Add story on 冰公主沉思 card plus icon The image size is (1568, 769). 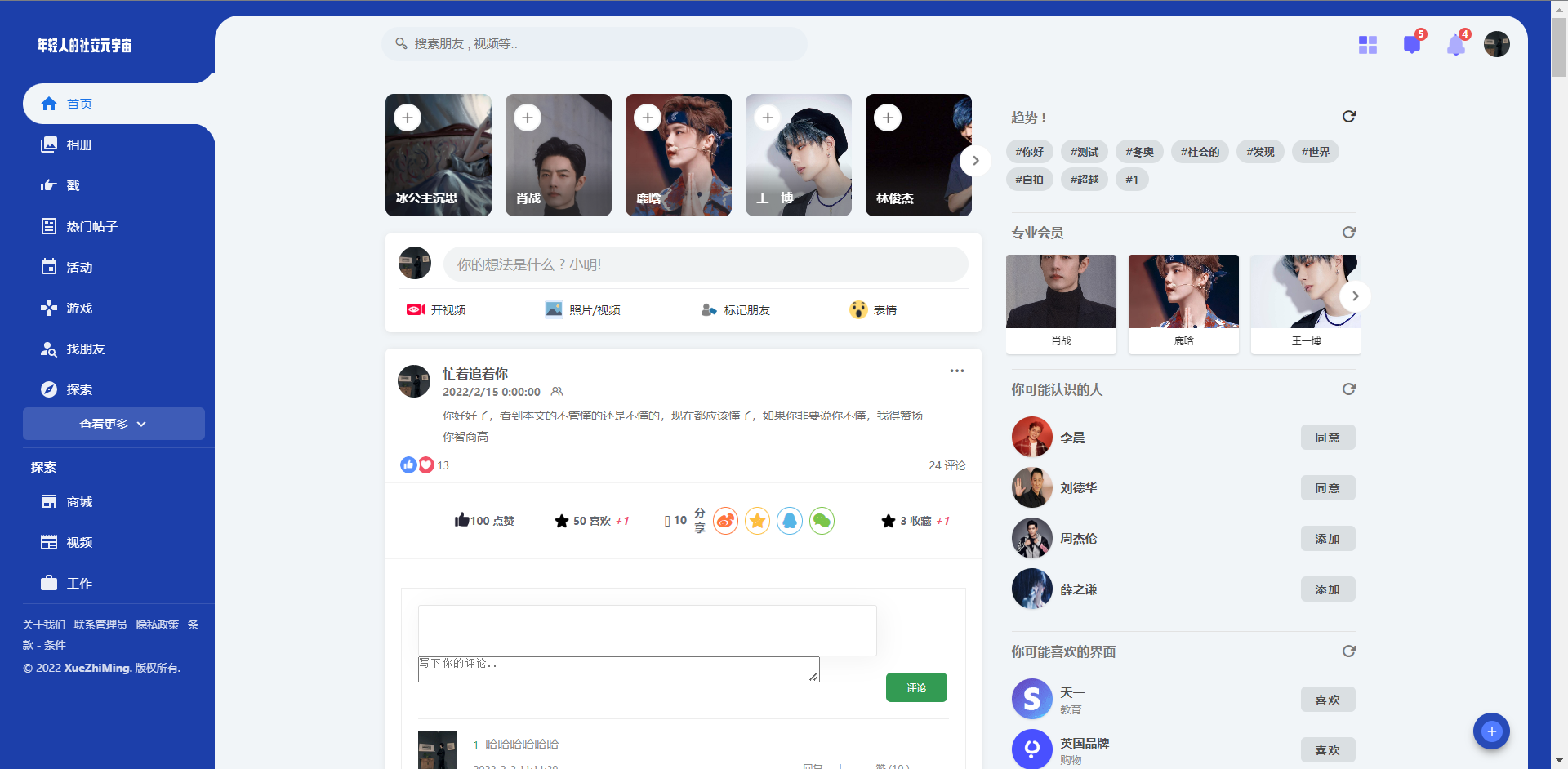click(x=408, y=118)
